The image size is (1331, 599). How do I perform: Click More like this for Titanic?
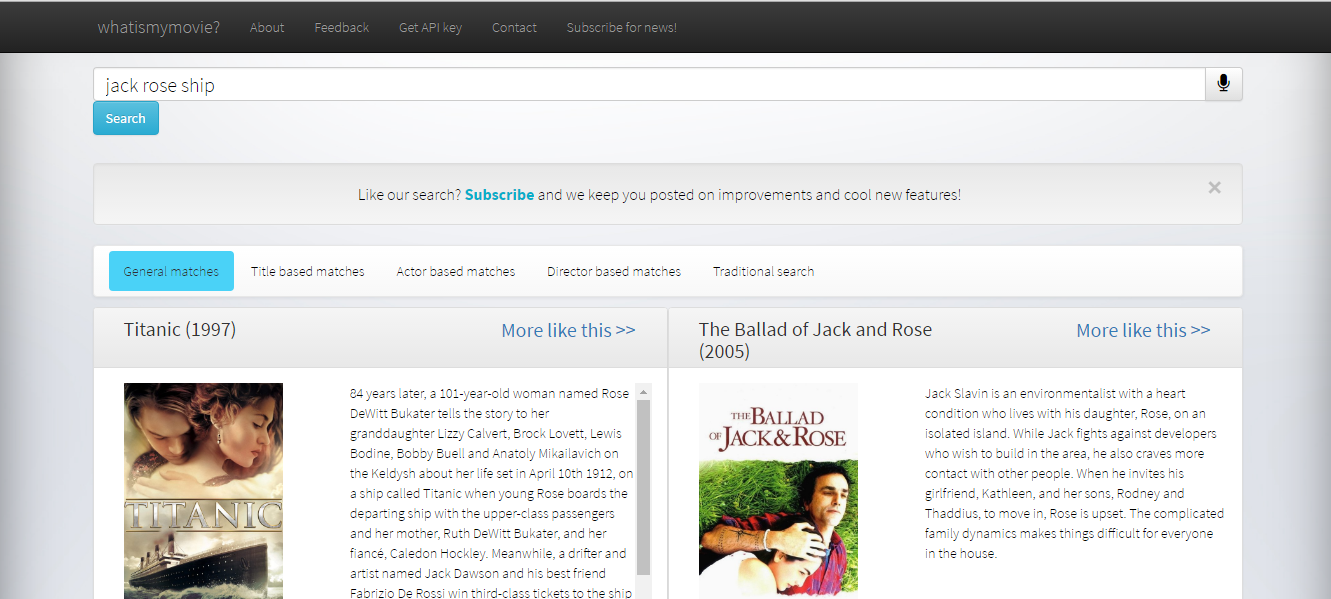[x=568, y=330]
